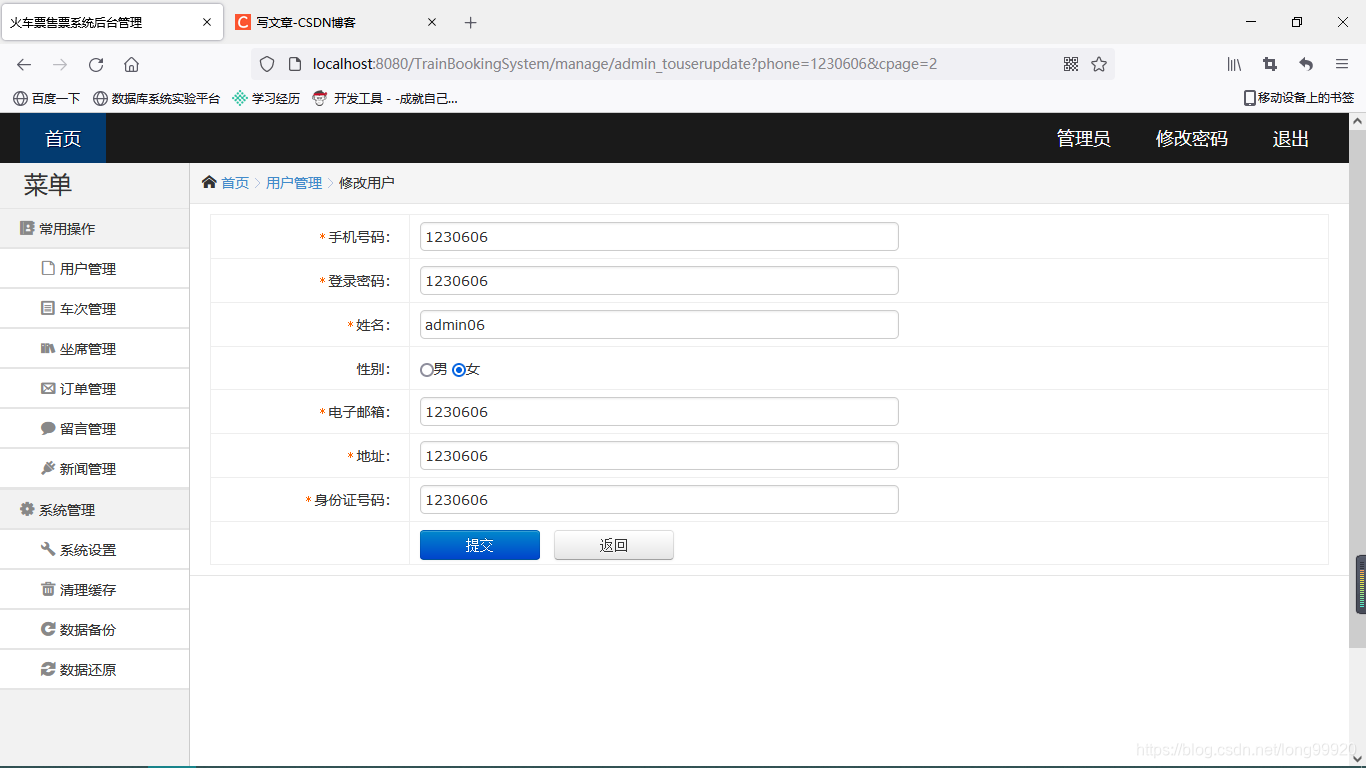Close the 写文章-CSDN博客 tab

pyautogui.click(x=432, y=22)
